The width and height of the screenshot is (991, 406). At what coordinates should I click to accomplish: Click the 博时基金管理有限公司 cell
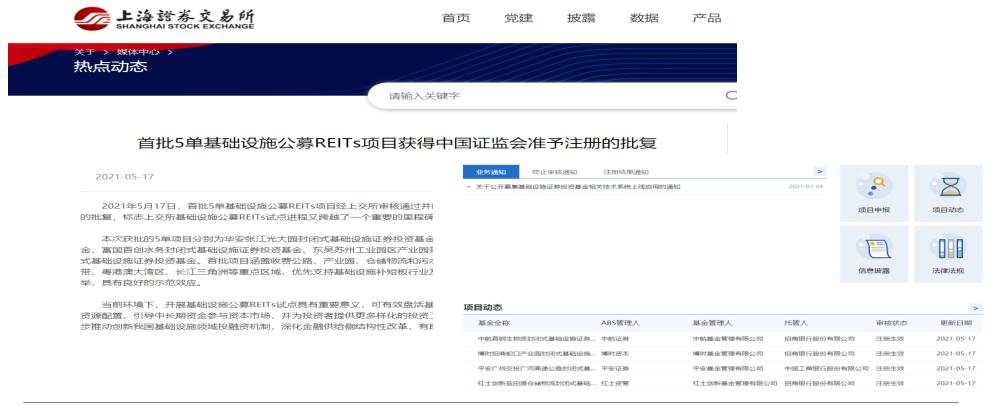click(727, 353)
